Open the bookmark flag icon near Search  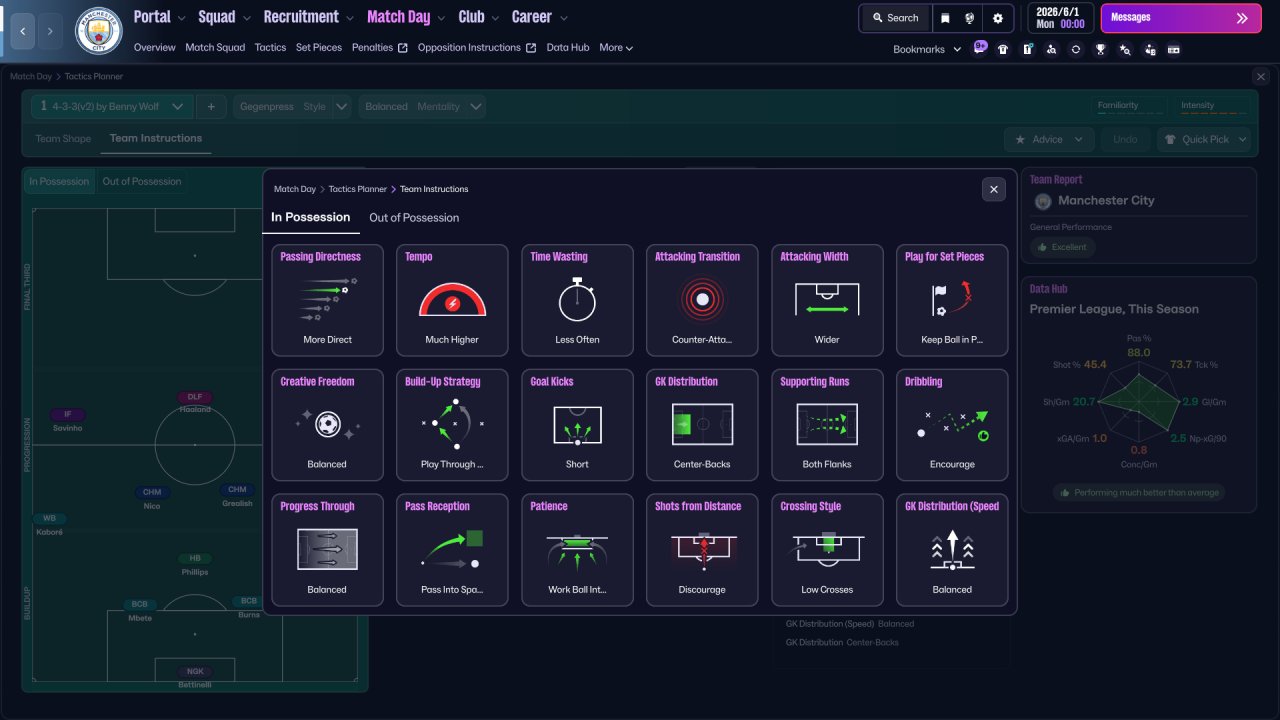(x=946, y=18)
